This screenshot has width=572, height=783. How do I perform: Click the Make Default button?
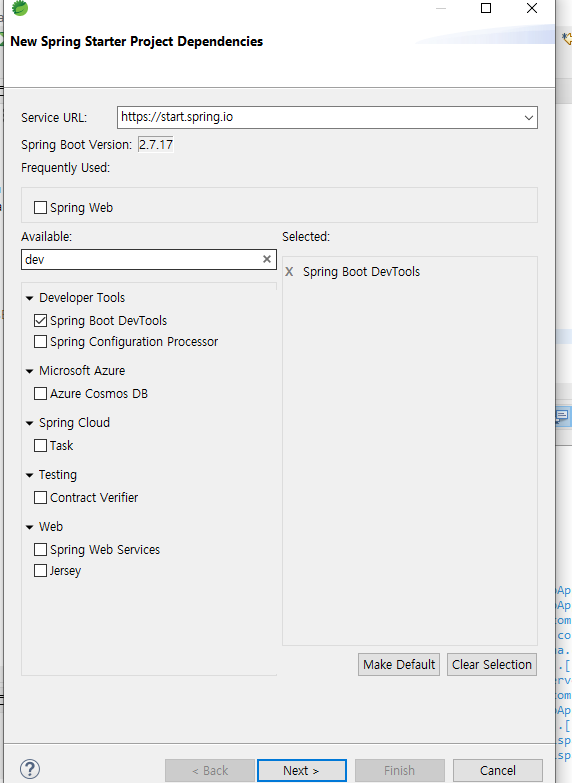tap(399, 665)
